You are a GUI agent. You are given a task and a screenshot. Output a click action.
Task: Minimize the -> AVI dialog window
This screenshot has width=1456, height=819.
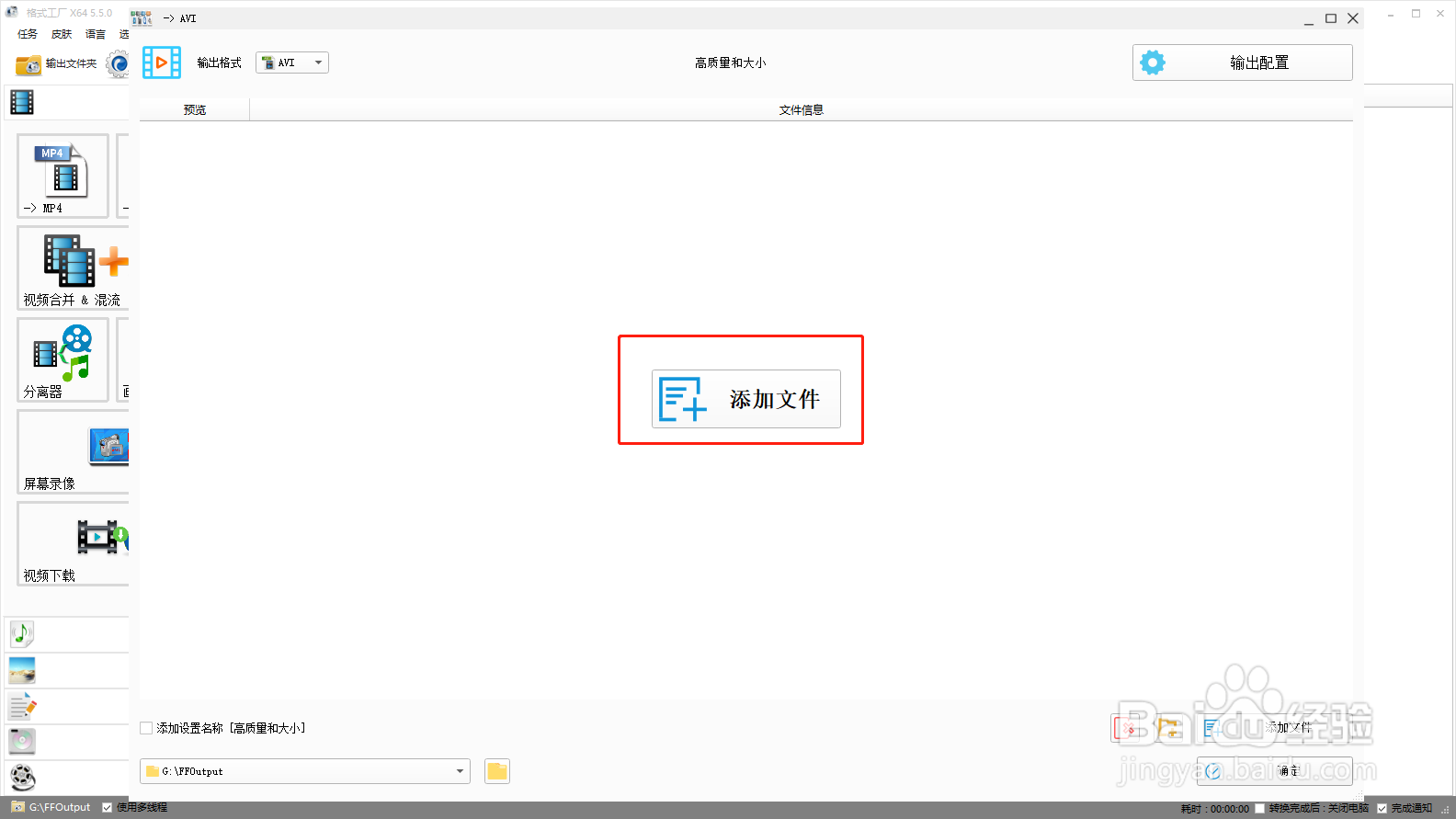[1308, 18]
